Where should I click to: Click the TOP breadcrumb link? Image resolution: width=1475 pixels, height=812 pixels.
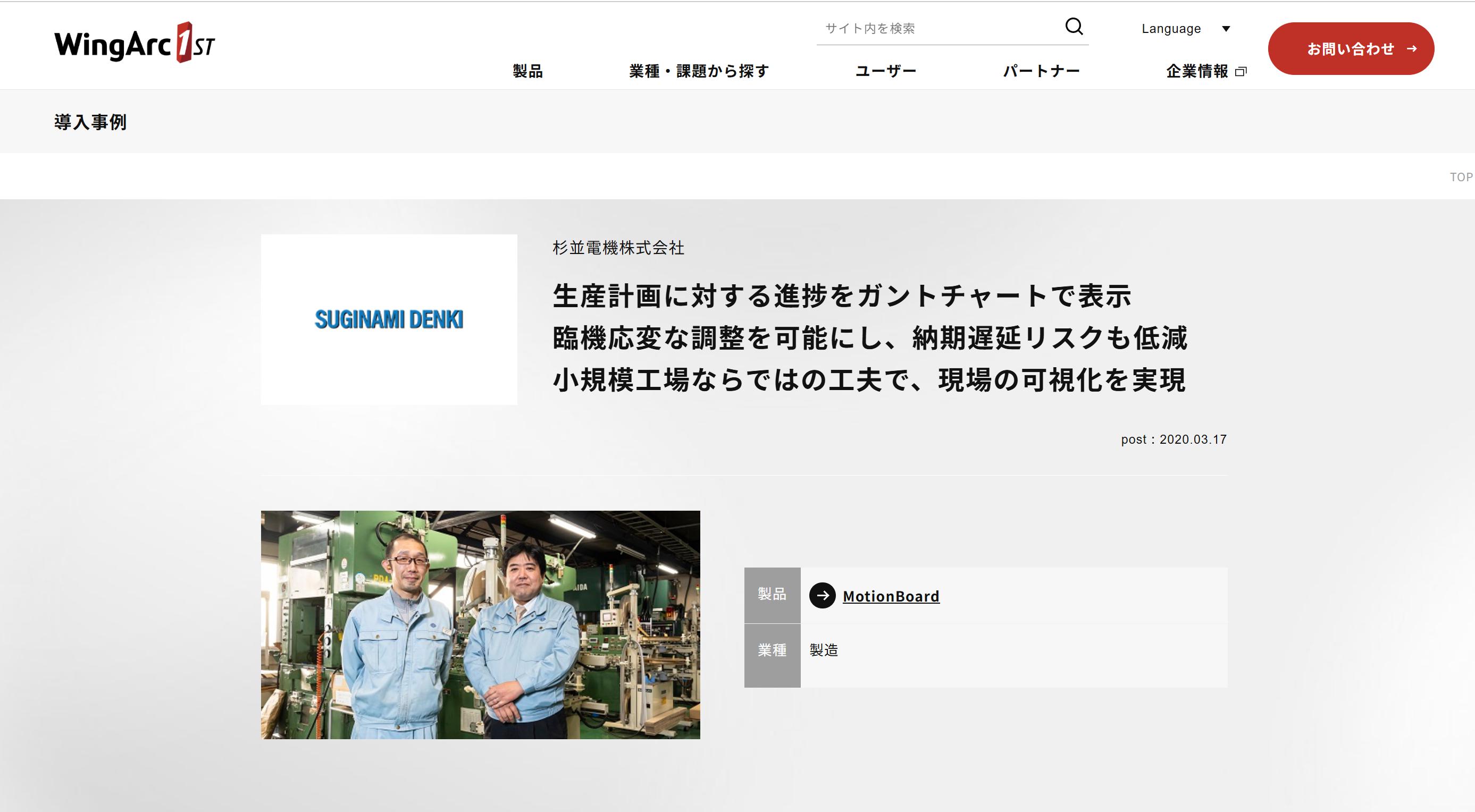pos(1461,177)
